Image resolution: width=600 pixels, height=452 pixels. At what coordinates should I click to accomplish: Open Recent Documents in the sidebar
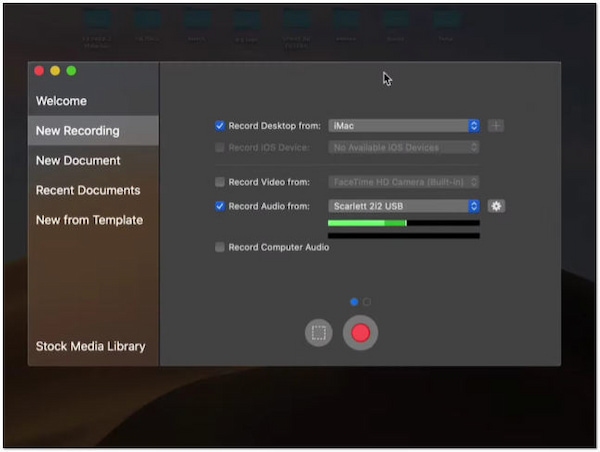coord(88,190)
